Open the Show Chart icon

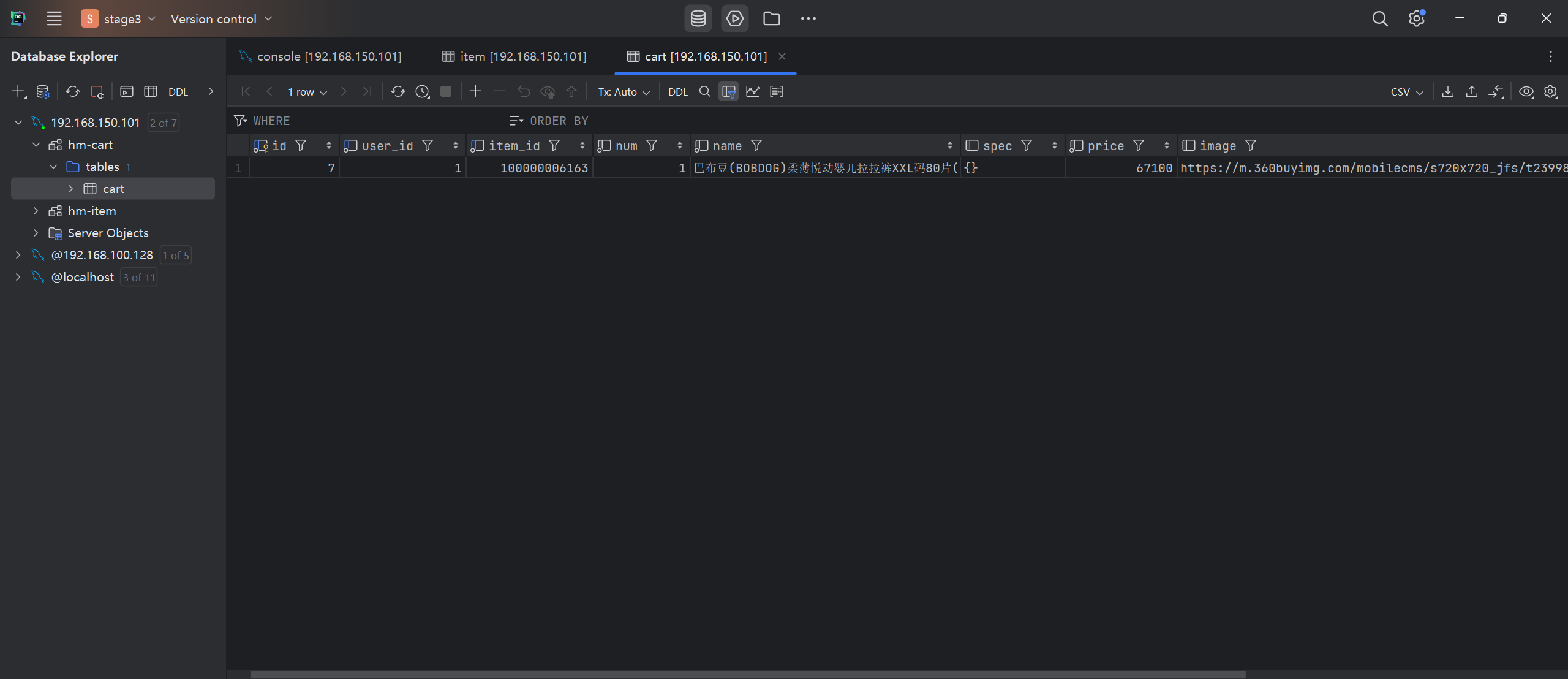tap(753, 92)
